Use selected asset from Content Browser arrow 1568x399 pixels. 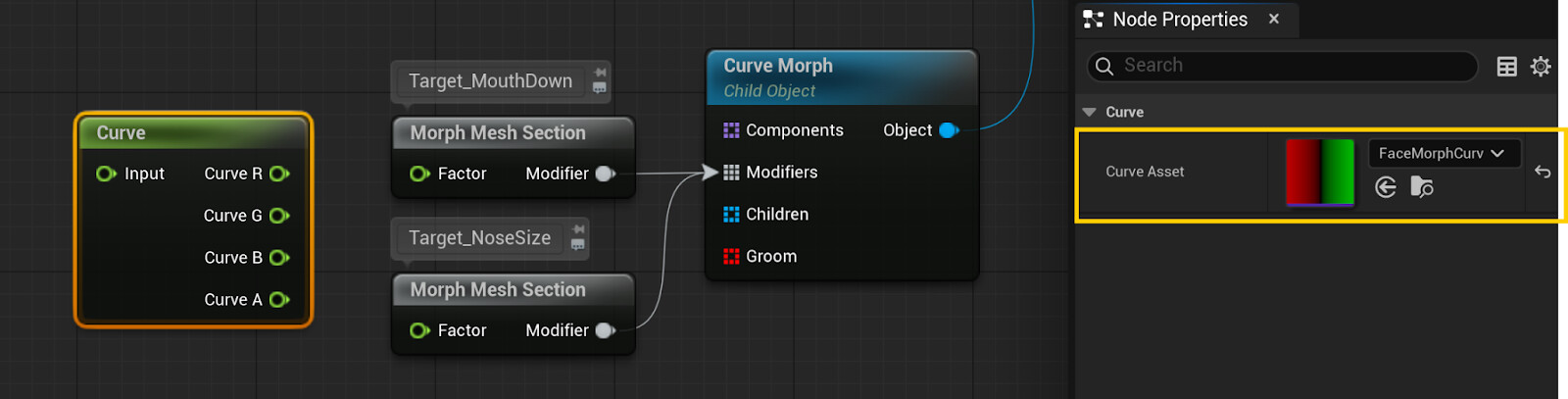tap(1386, 187)
